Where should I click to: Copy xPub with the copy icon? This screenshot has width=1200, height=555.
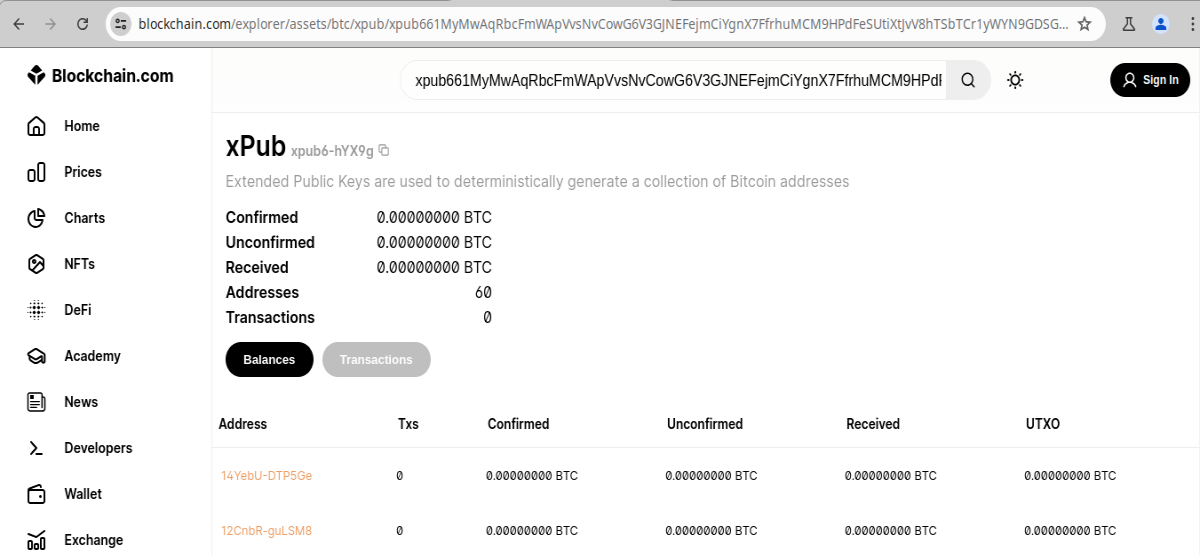click(x=384, y=151)
